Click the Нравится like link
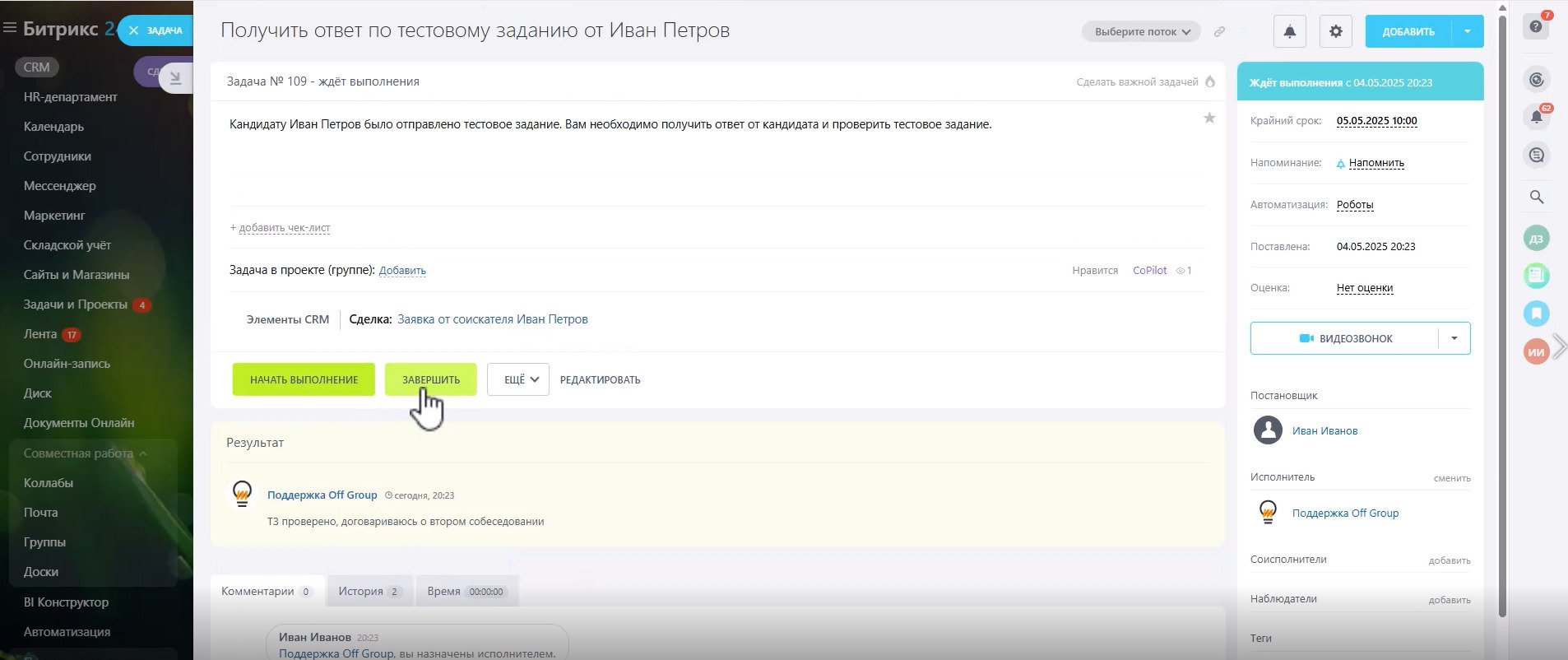This screenshot has width=1568, height=660. [x=1095, y=271]
